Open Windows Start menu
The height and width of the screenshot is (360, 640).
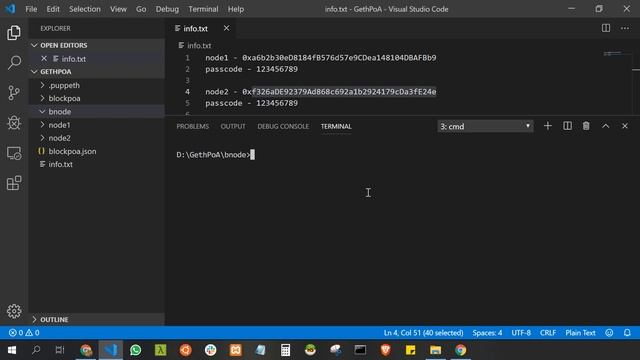tap(11, 350)
